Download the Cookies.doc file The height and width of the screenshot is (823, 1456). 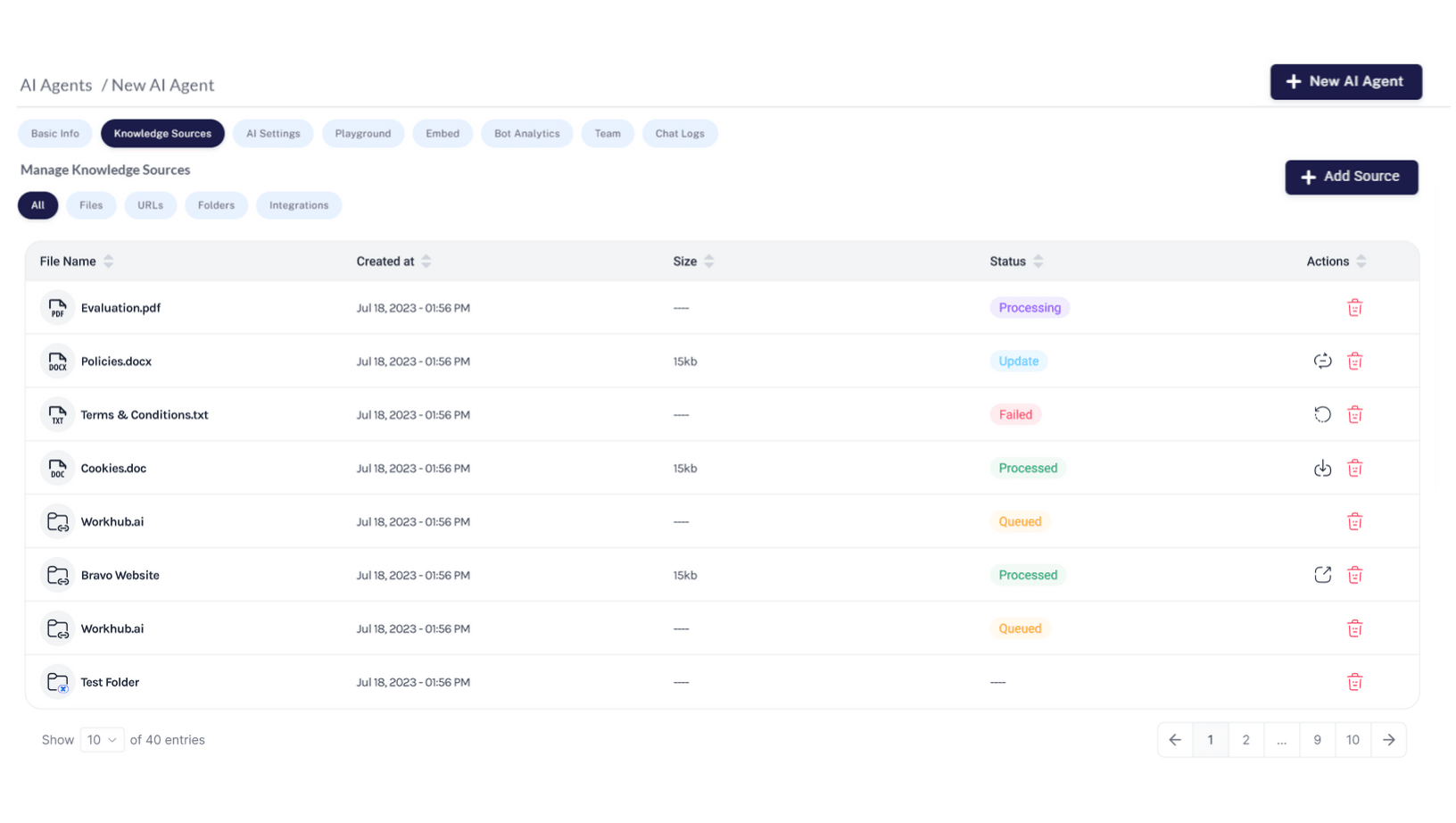coord(1322,468)
